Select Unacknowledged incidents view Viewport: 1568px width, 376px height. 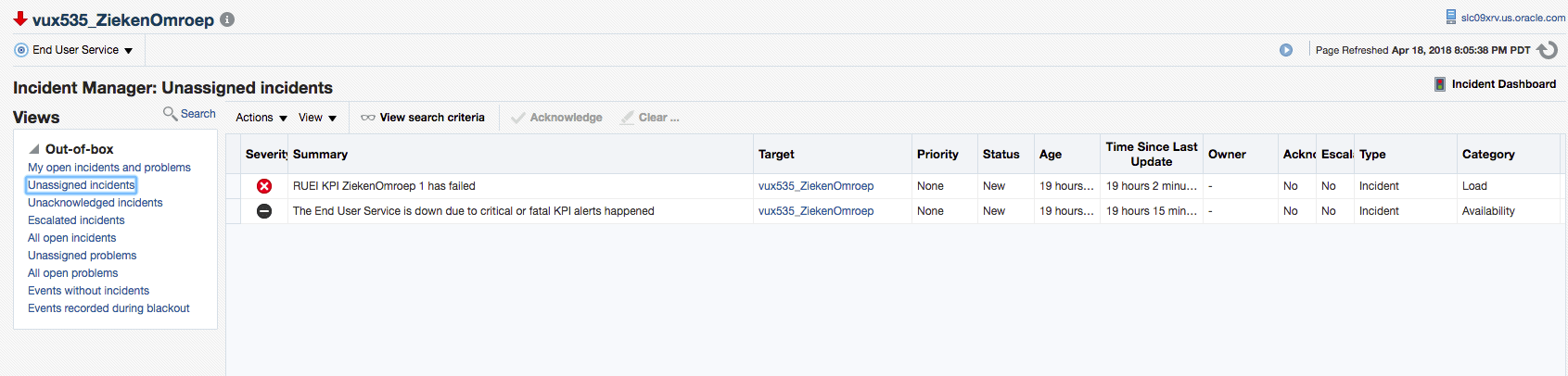tap(95, 203)
